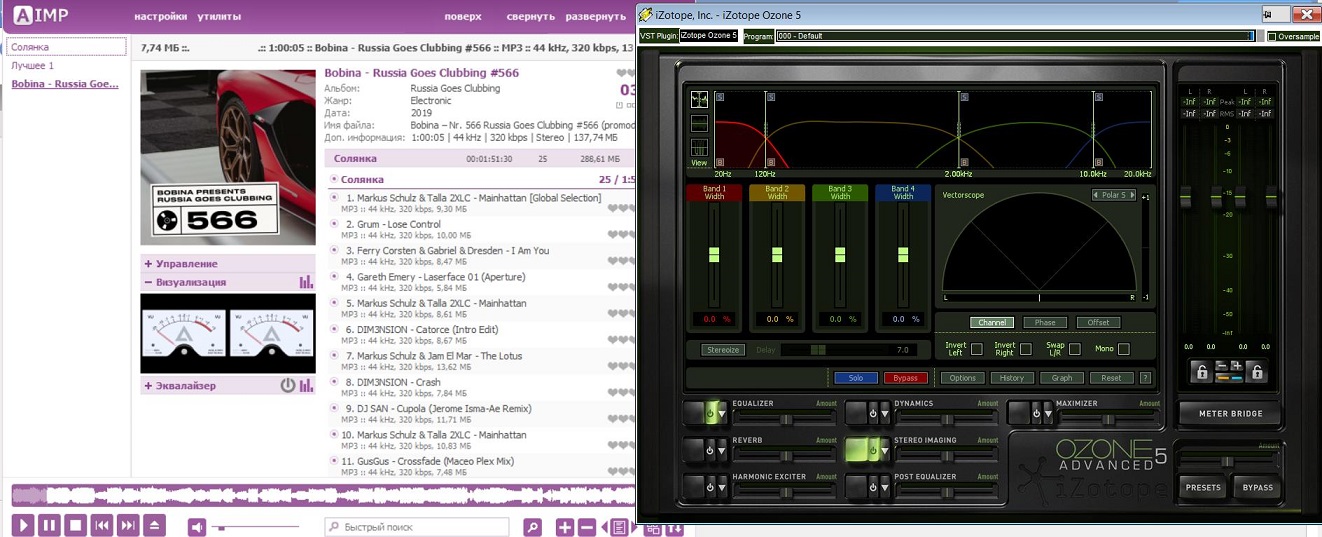Open Ozone help question mark button
1322x537 pixels.
(x=1146, y=378)
